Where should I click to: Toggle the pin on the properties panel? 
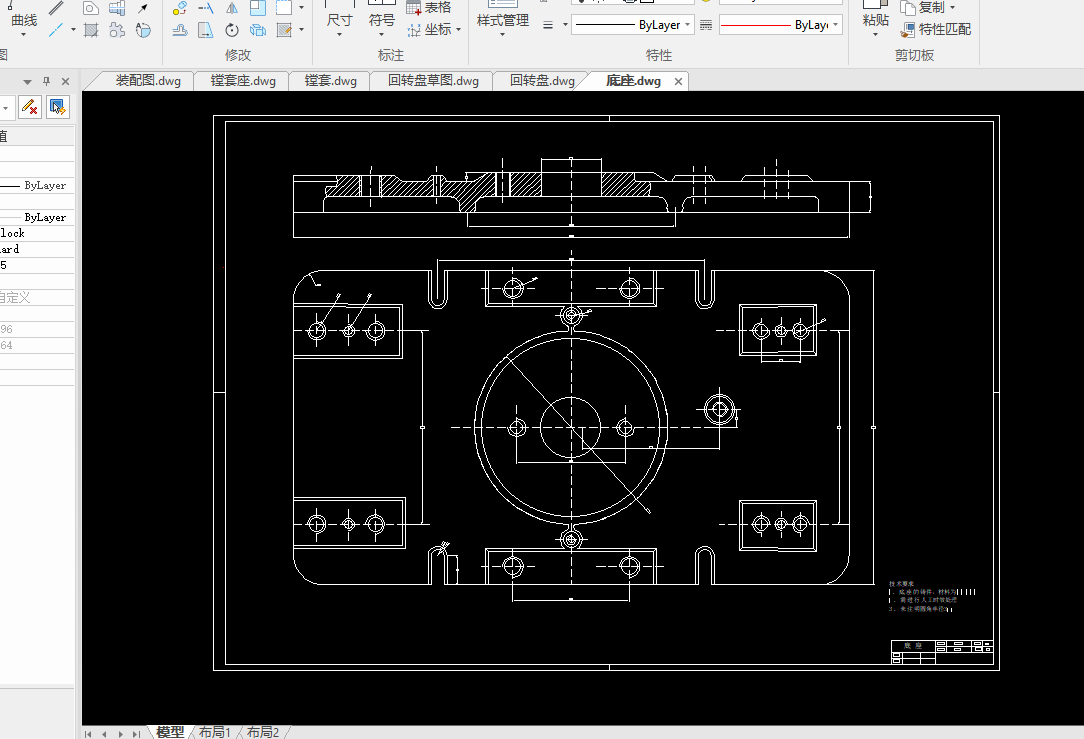pos(45,82)
